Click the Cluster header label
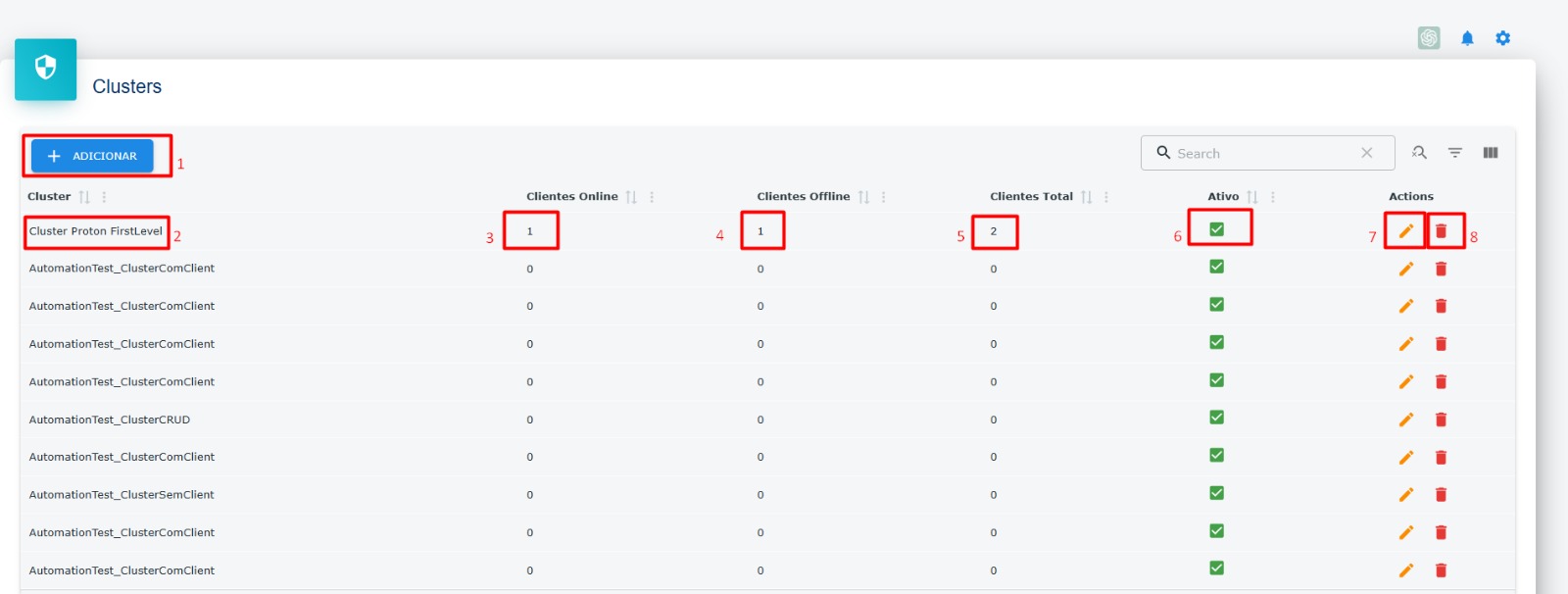Image resolution: width=1568 pixels, height=594 pixels. click(49, 197)
